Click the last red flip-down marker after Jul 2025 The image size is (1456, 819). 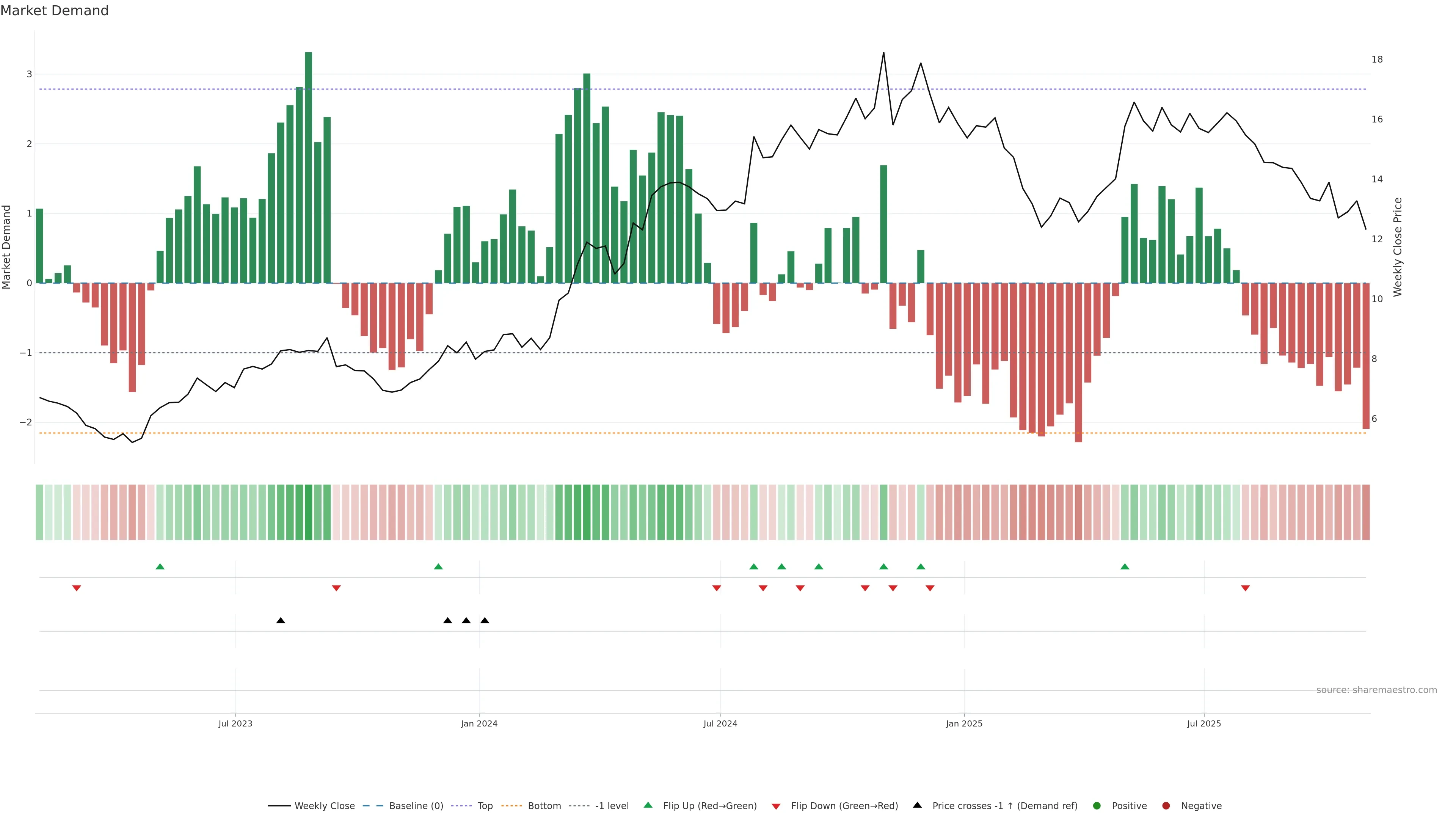[x=1245, y=588]
